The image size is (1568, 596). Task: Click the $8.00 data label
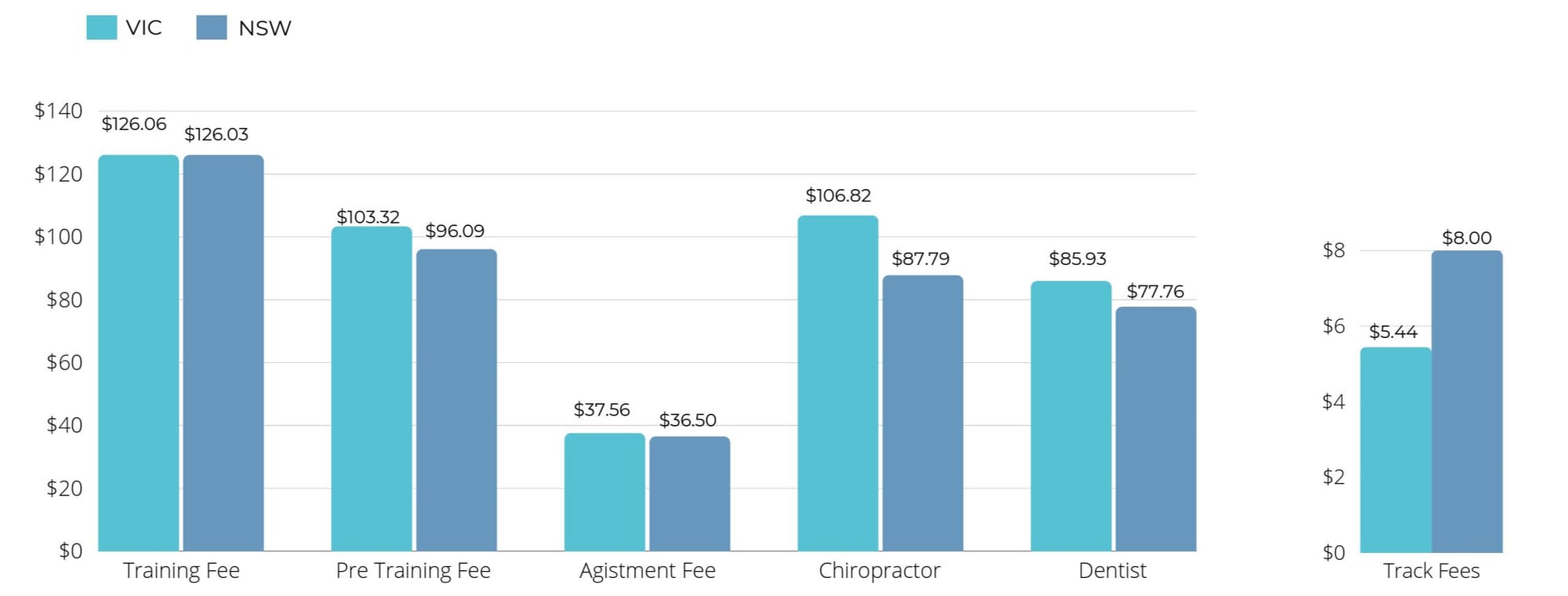tap(1466, 238)
